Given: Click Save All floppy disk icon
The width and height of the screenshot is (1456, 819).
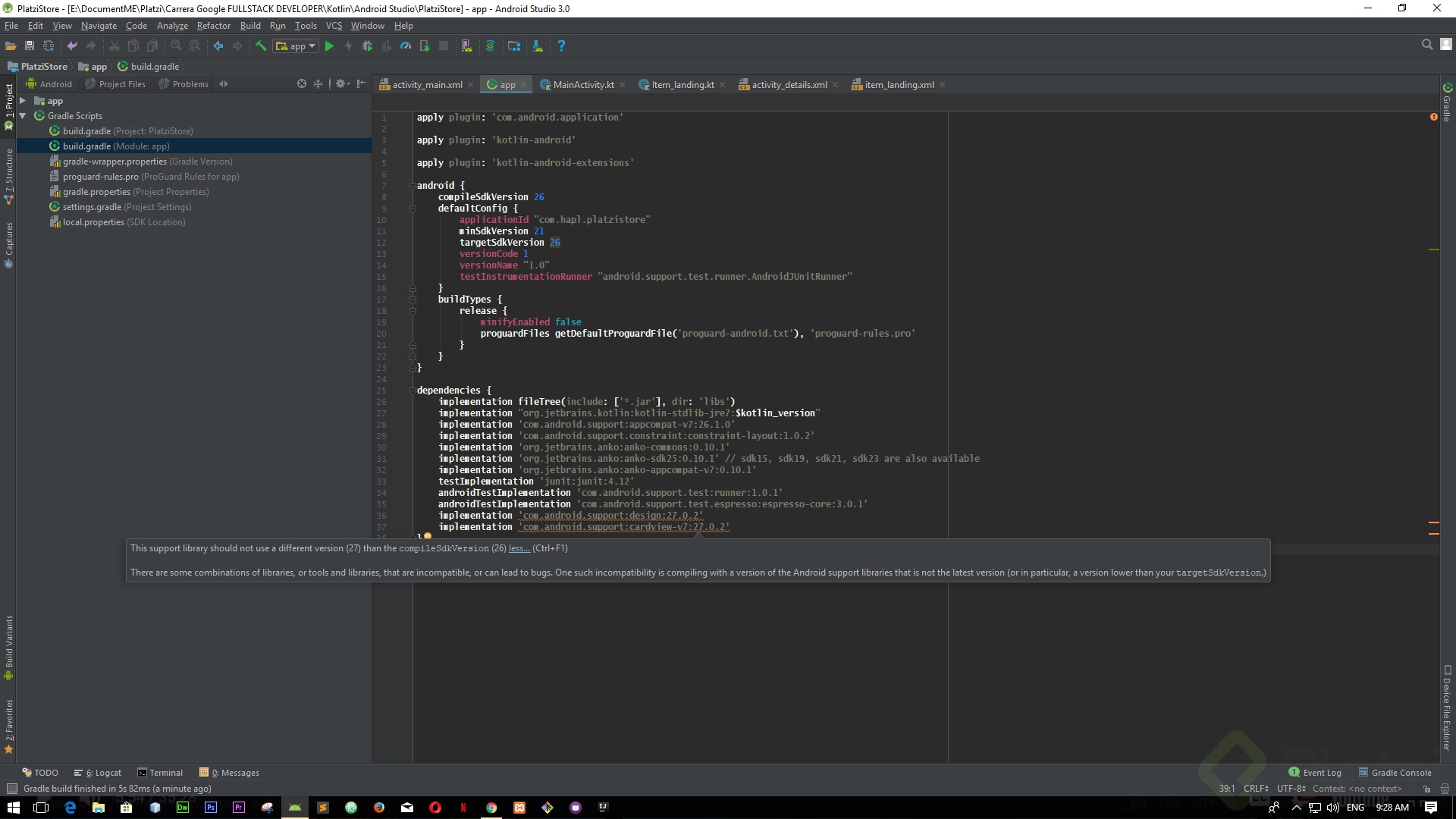Looking at the screenshot, I should point(30,46).
